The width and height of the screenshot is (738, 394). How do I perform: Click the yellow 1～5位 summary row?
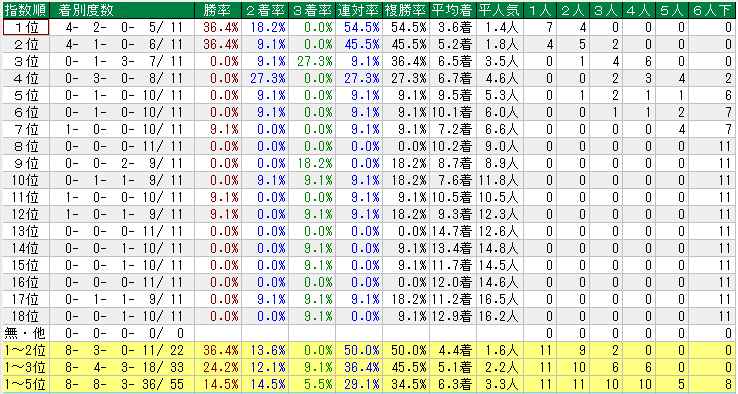[x=369, y=384]
